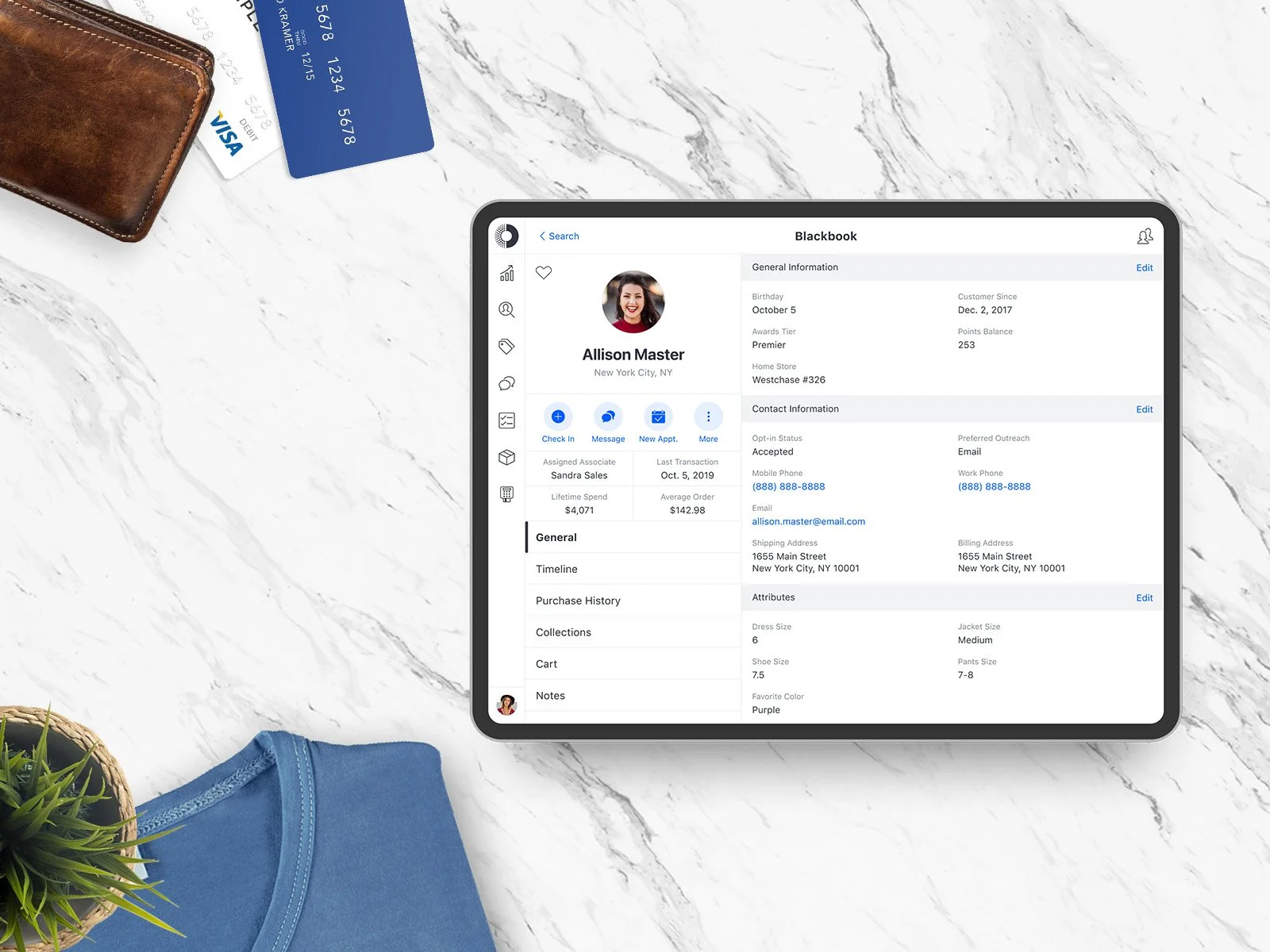The width and height of the screenshot is (1270, 952).
Task: Click the Assigned Associate Sandra Sales
Action: (579, 475)
